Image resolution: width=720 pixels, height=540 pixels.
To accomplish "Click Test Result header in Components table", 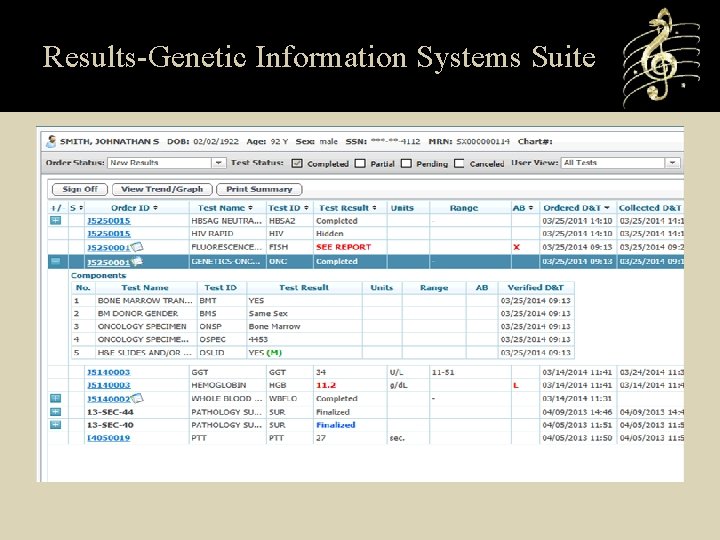I will coord(304,287).
